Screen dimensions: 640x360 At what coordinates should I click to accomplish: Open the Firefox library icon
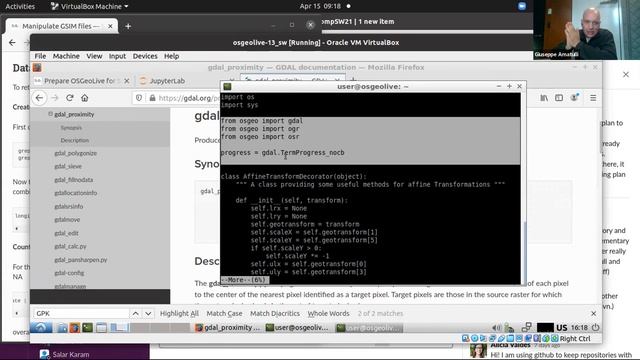[544, 98]
